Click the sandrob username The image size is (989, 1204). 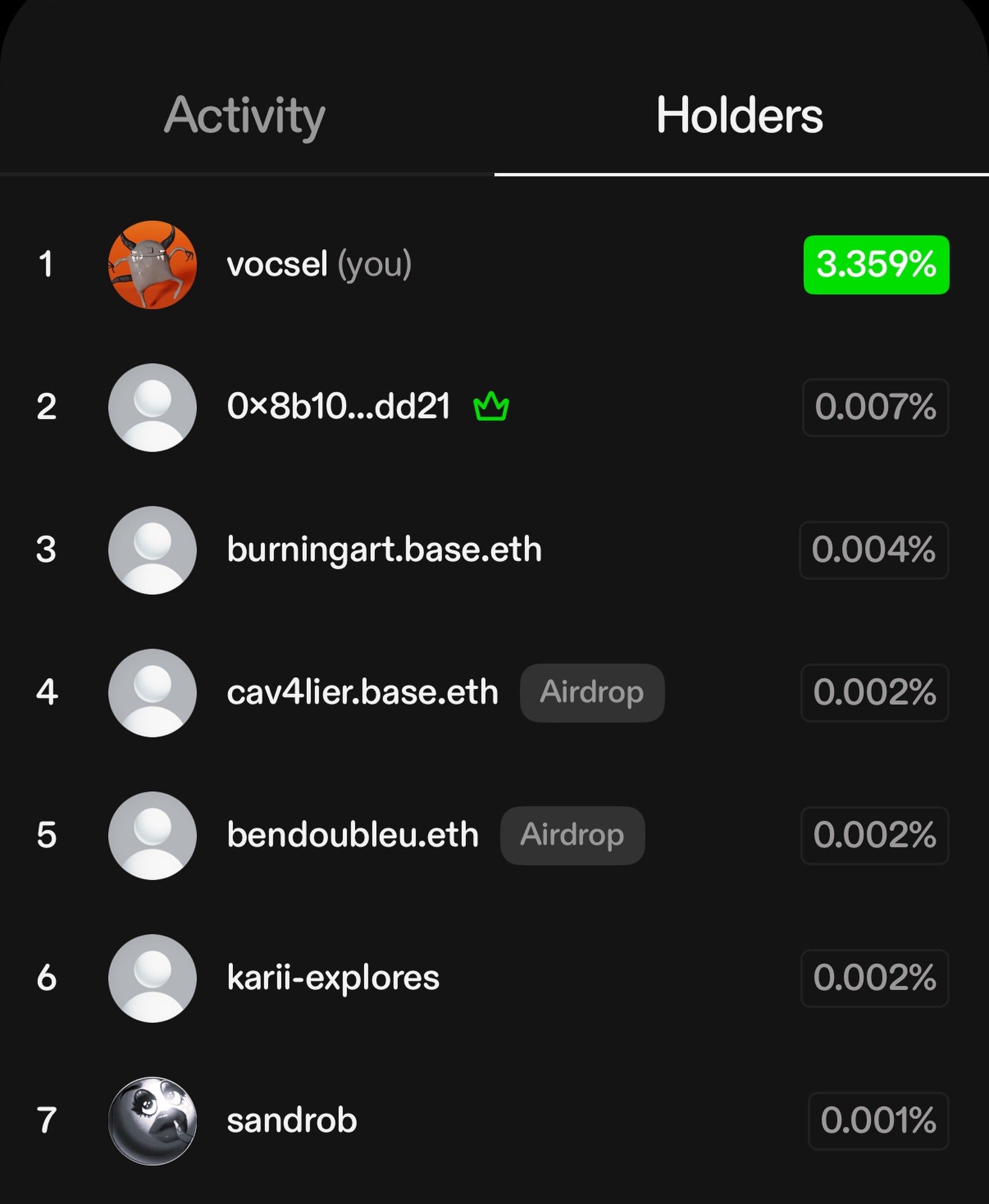[292, 1120]
